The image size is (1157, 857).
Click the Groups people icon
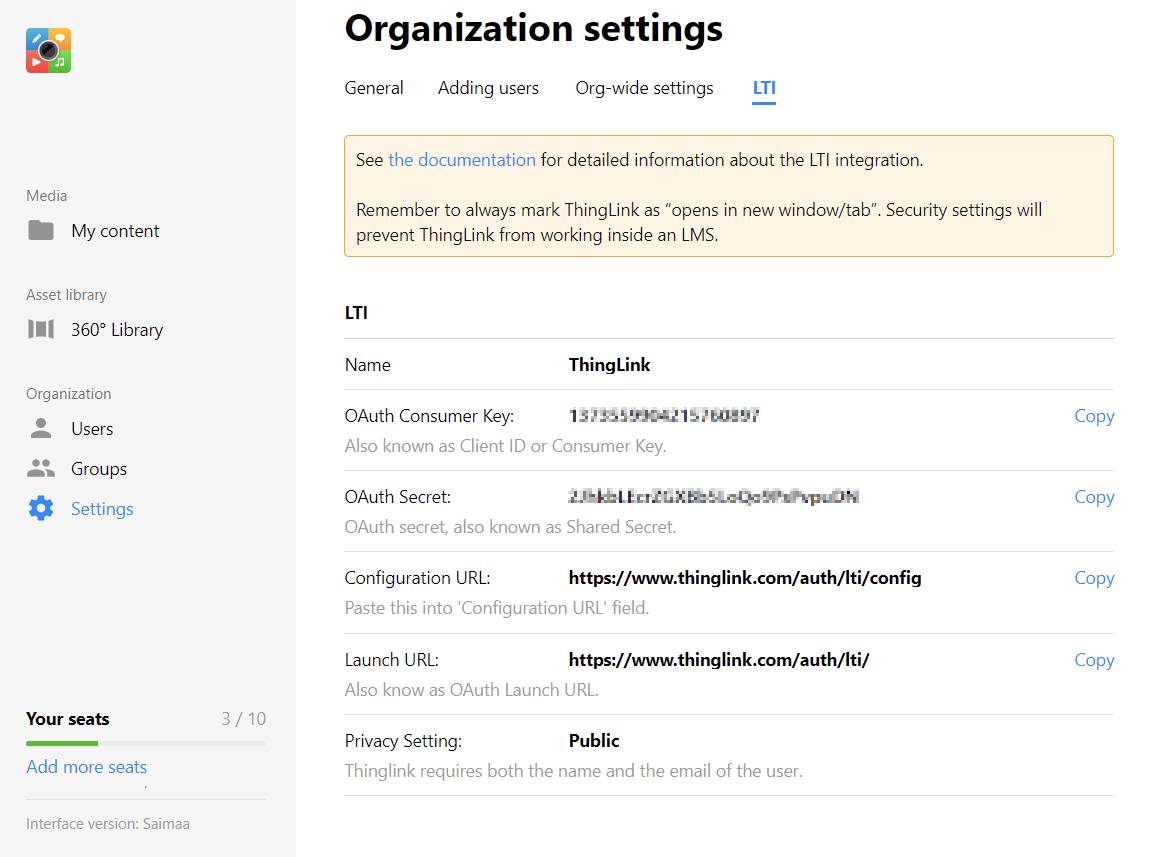[x=41, y=468]
